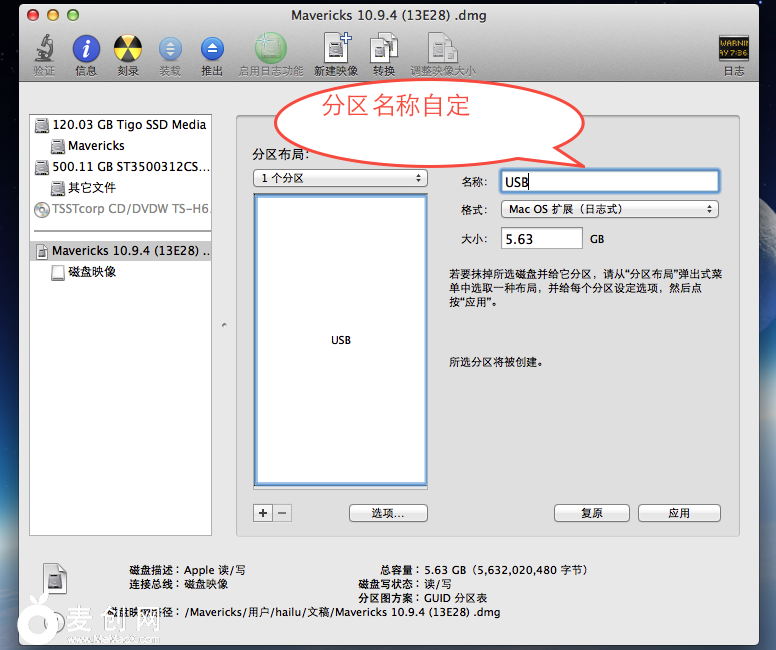Viewport: 776px width, 650px height.
Task: Click the Eject (推出) toolbar icon
Action: [212, 50]
